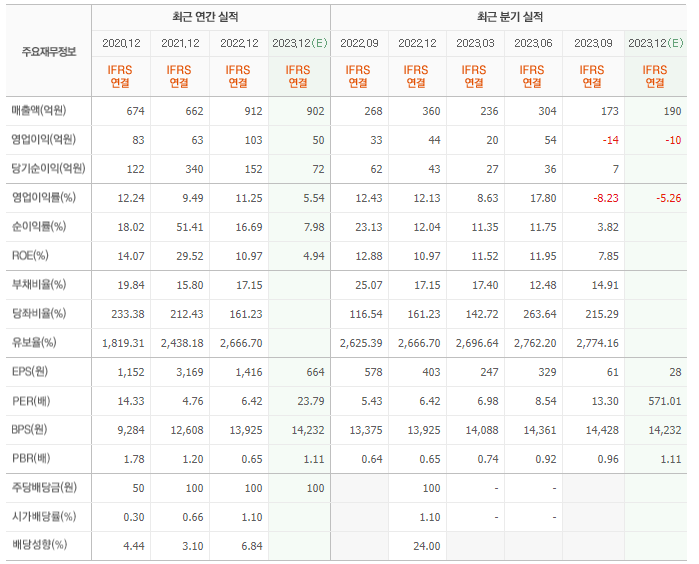The height and width of the screenshot is (564, 699).
Task: Click the 영업이익률(%) row label
Action: tap(44, 197)
